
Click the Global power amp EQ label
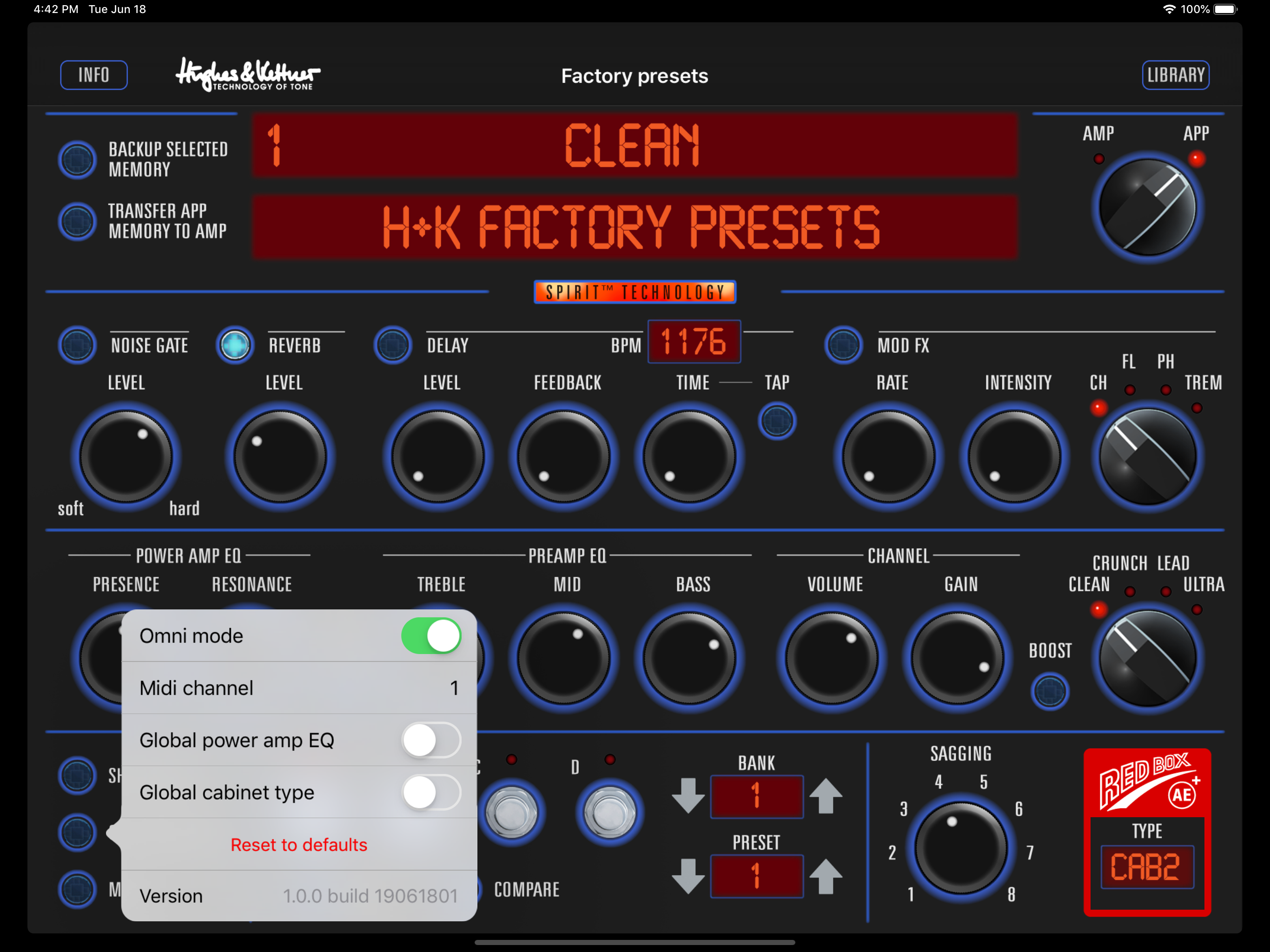pos(237,740)
